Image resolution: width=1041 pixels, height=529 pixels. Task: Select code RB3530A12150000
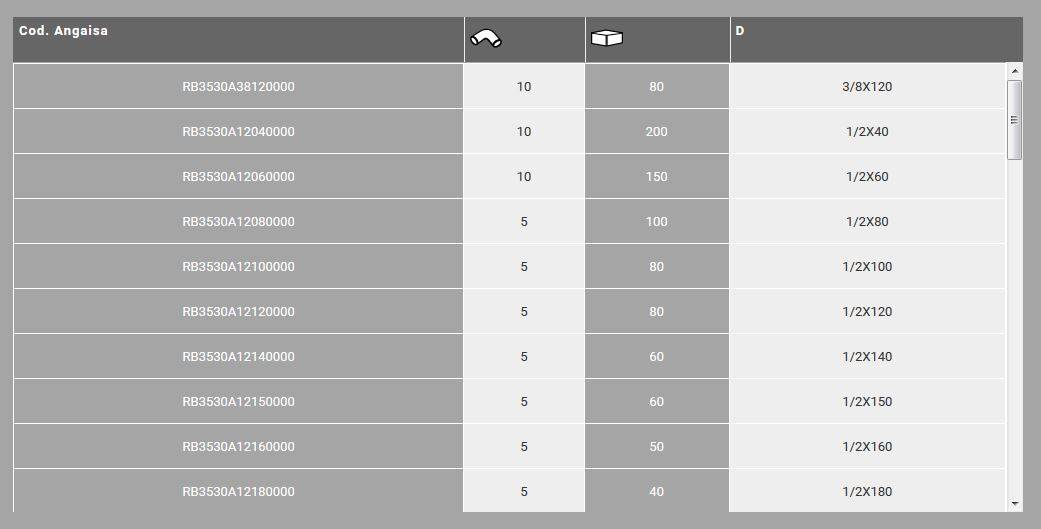pos(238,402)
